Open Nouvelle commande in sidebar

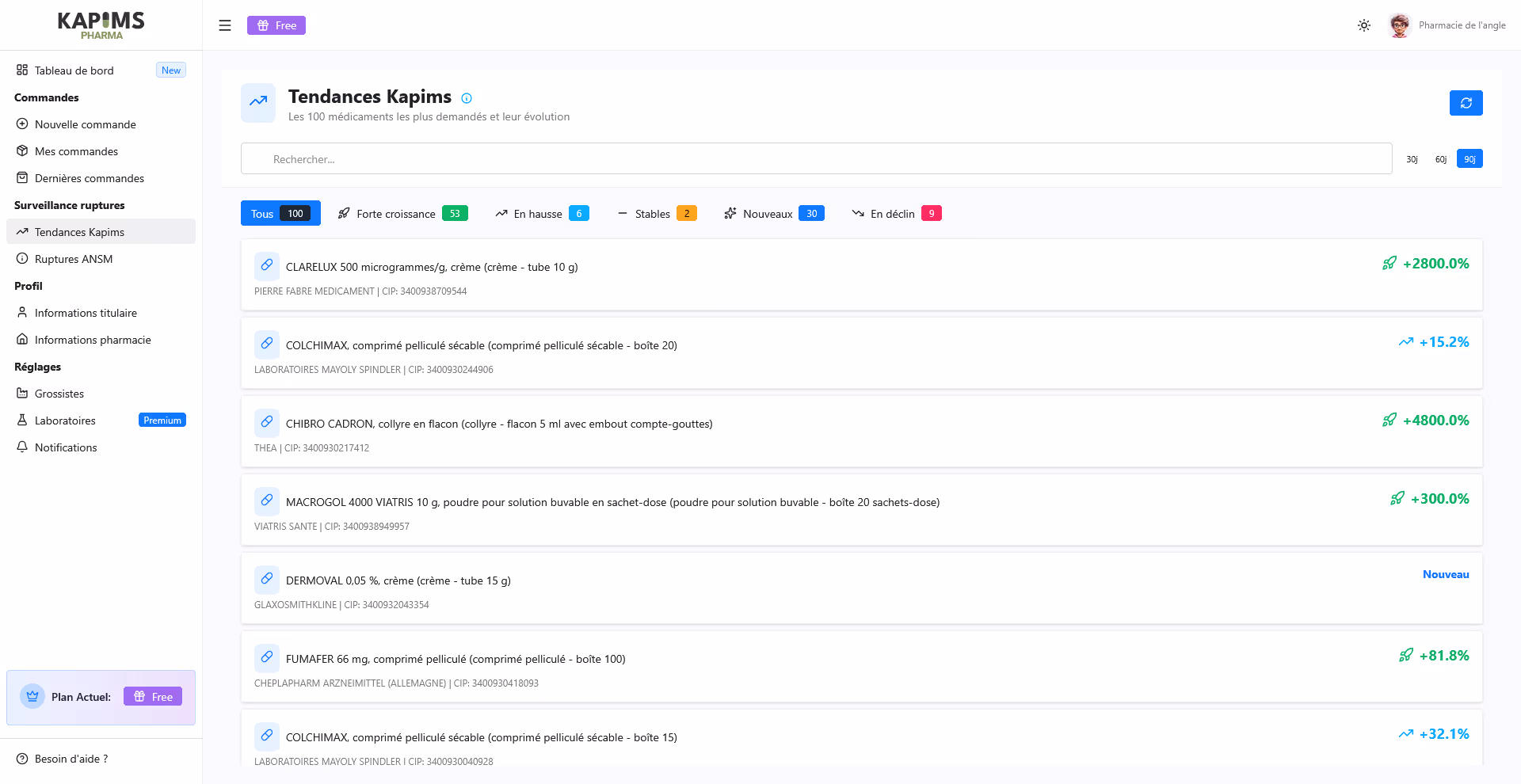pos(86,124)
